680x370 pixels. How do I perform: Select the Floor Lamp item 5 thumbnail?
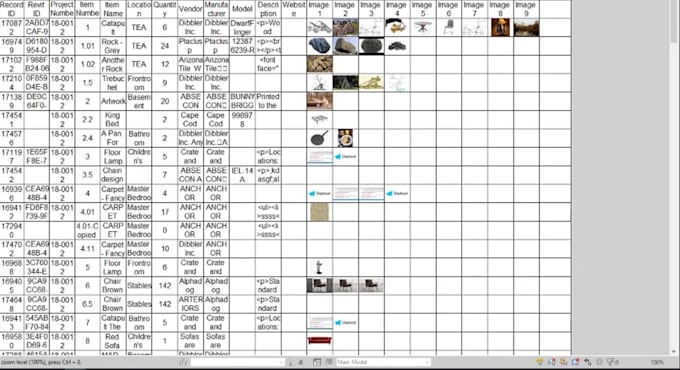[x=319, y=267]
